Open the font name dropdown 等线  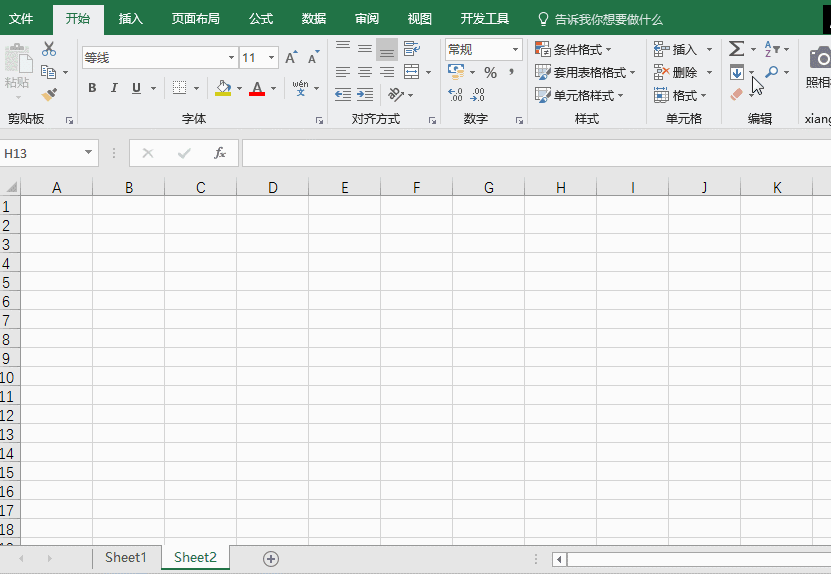coord(232,58)
